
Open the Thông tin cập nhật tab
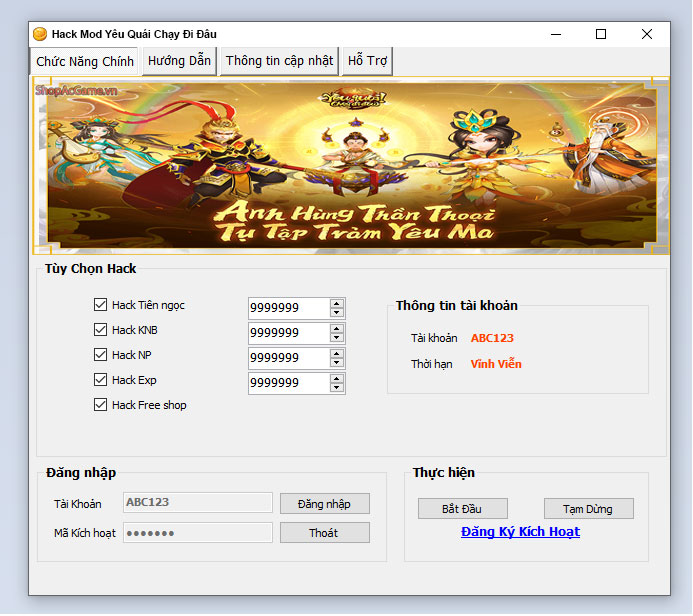tap(279, 61)
